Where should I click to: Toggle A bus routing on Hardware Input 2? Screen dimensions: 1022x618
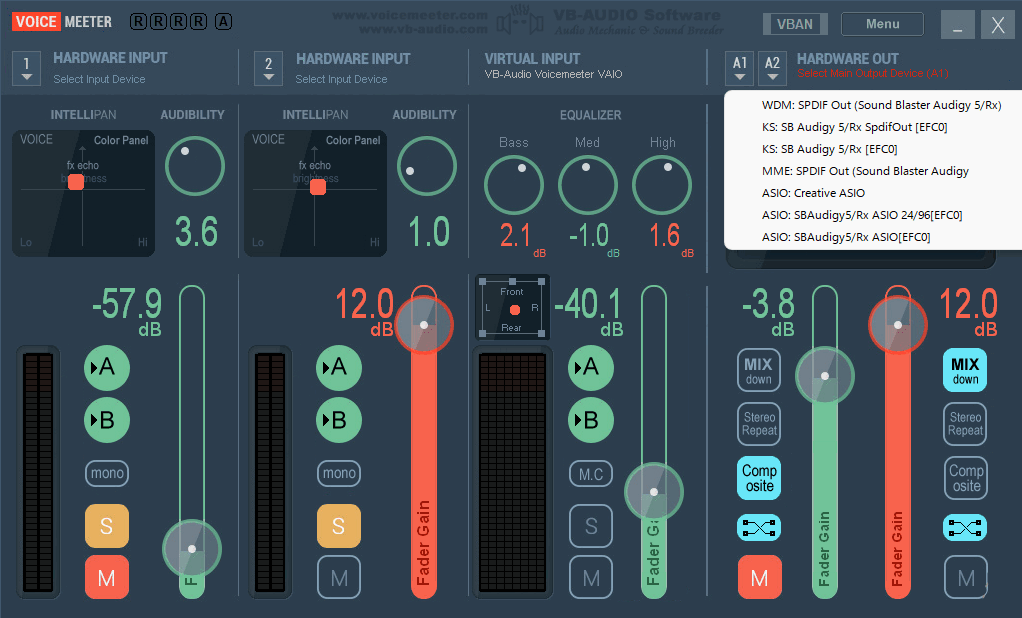tap(339, 368)
